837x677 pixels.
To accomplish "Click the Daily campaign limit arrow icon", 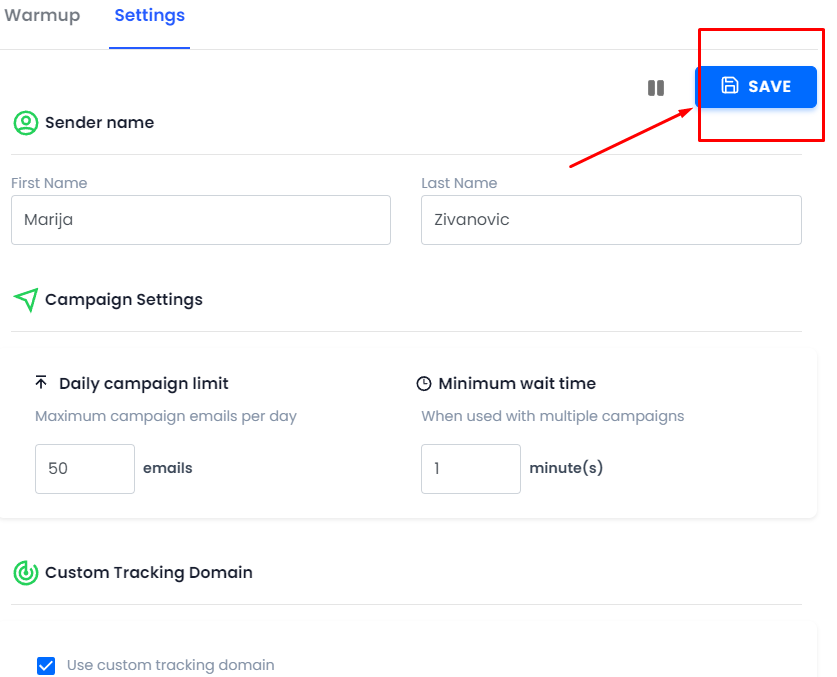I will tap(41, 382).
